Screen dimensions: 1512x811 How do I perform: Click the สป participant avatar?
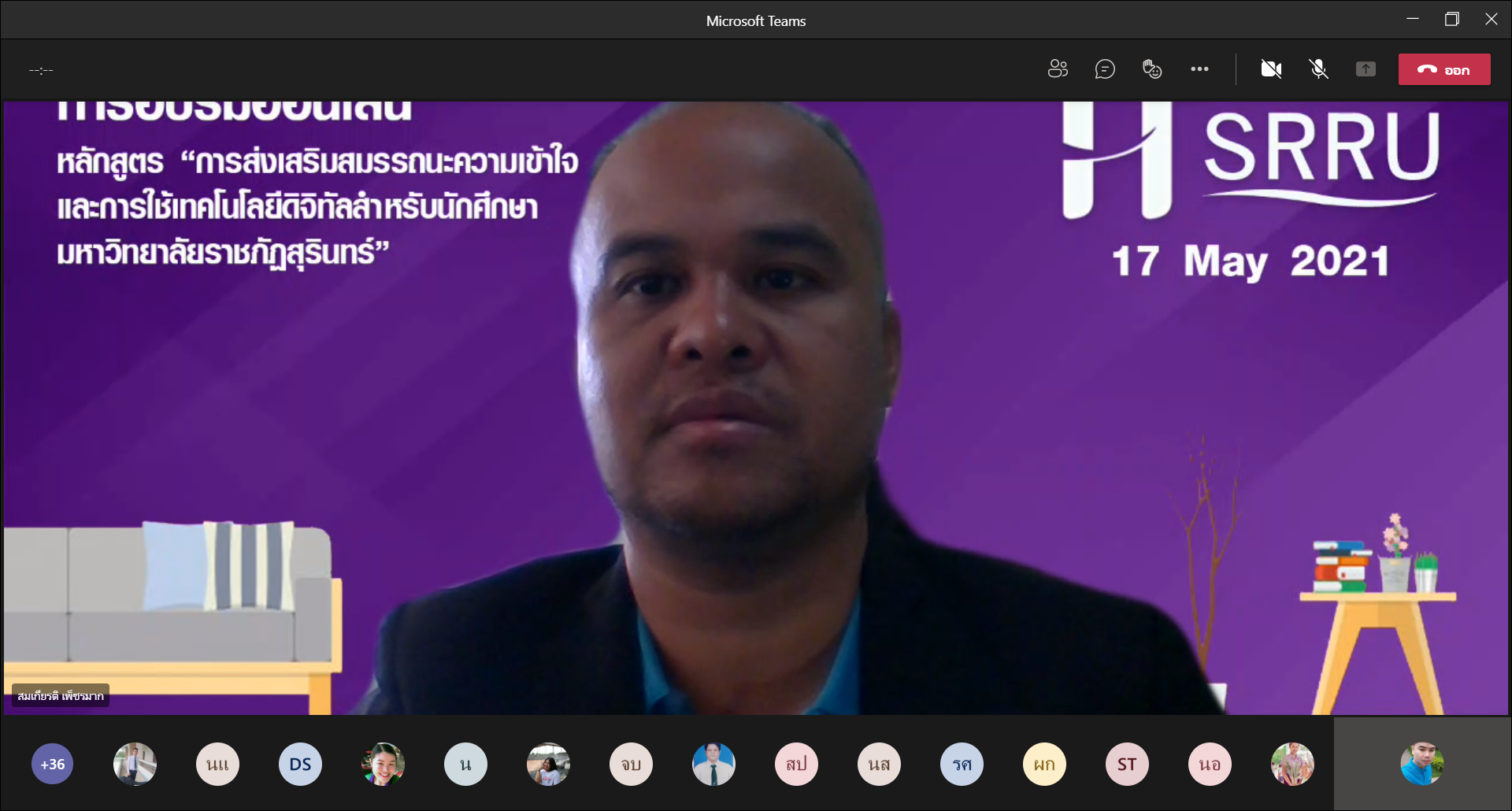pos(796,764)
